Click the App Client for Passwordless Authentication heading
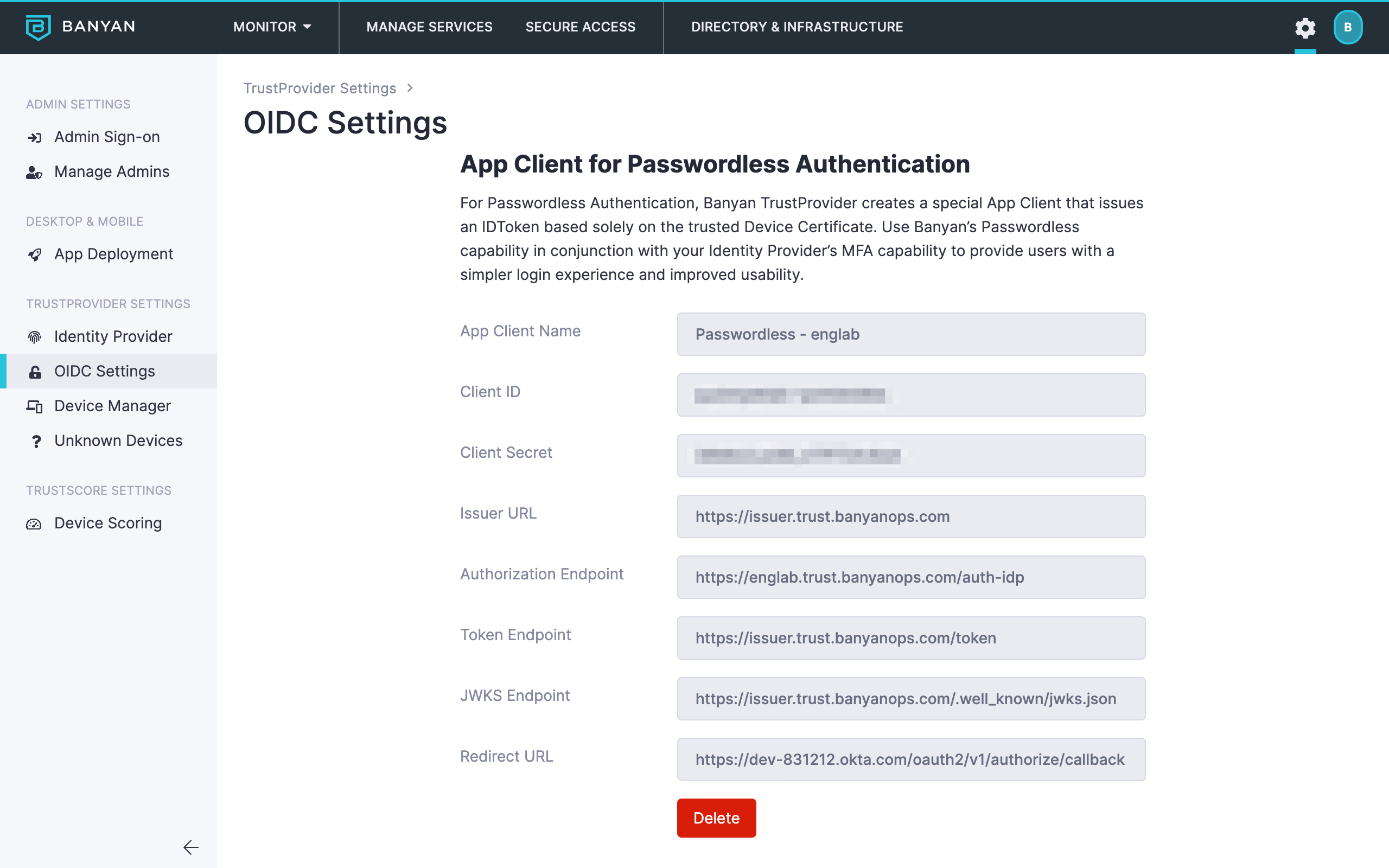This screenshot has height=868, width=1389. 715,164
